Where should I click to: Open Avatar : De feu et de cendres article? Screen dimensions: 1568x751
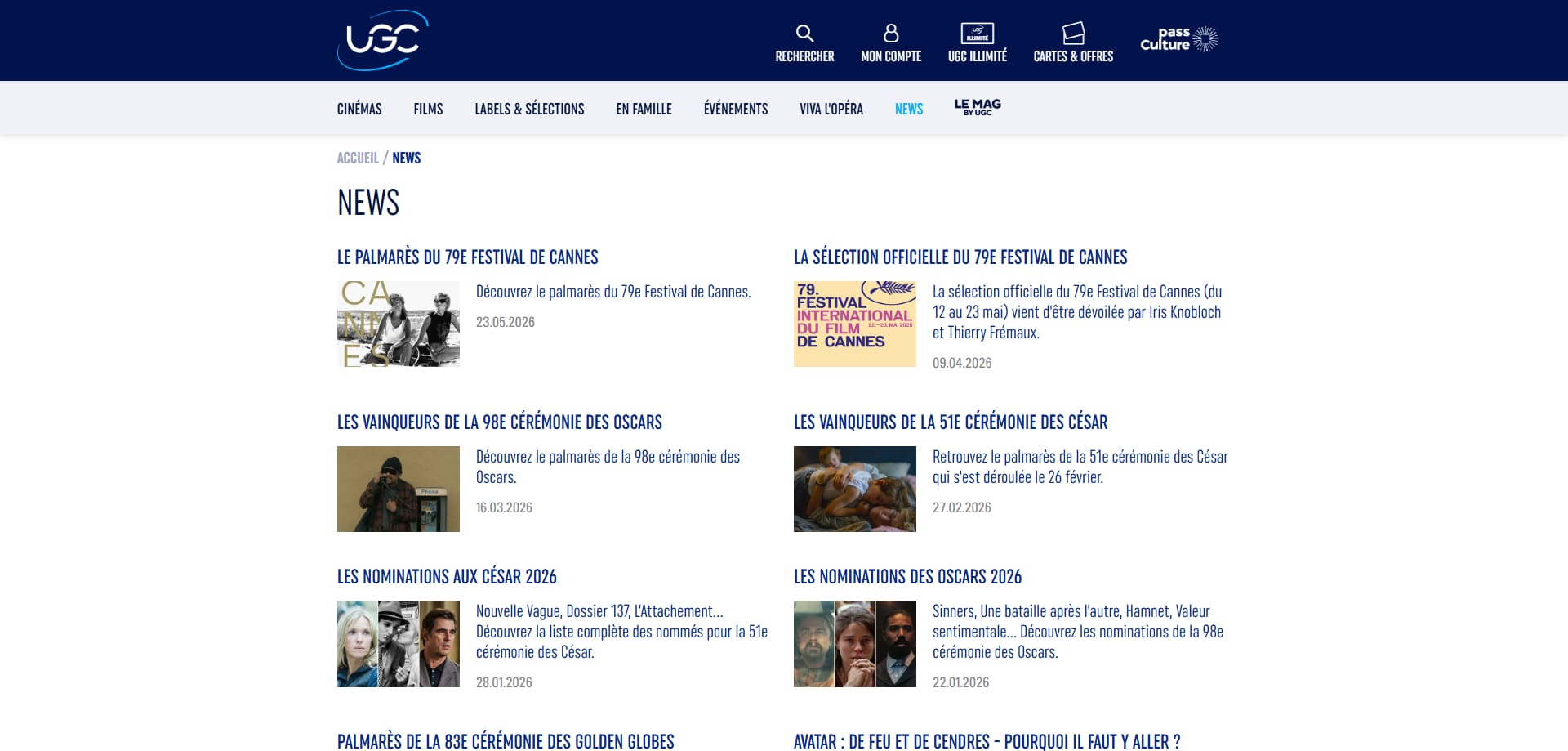tap(987, 741)
